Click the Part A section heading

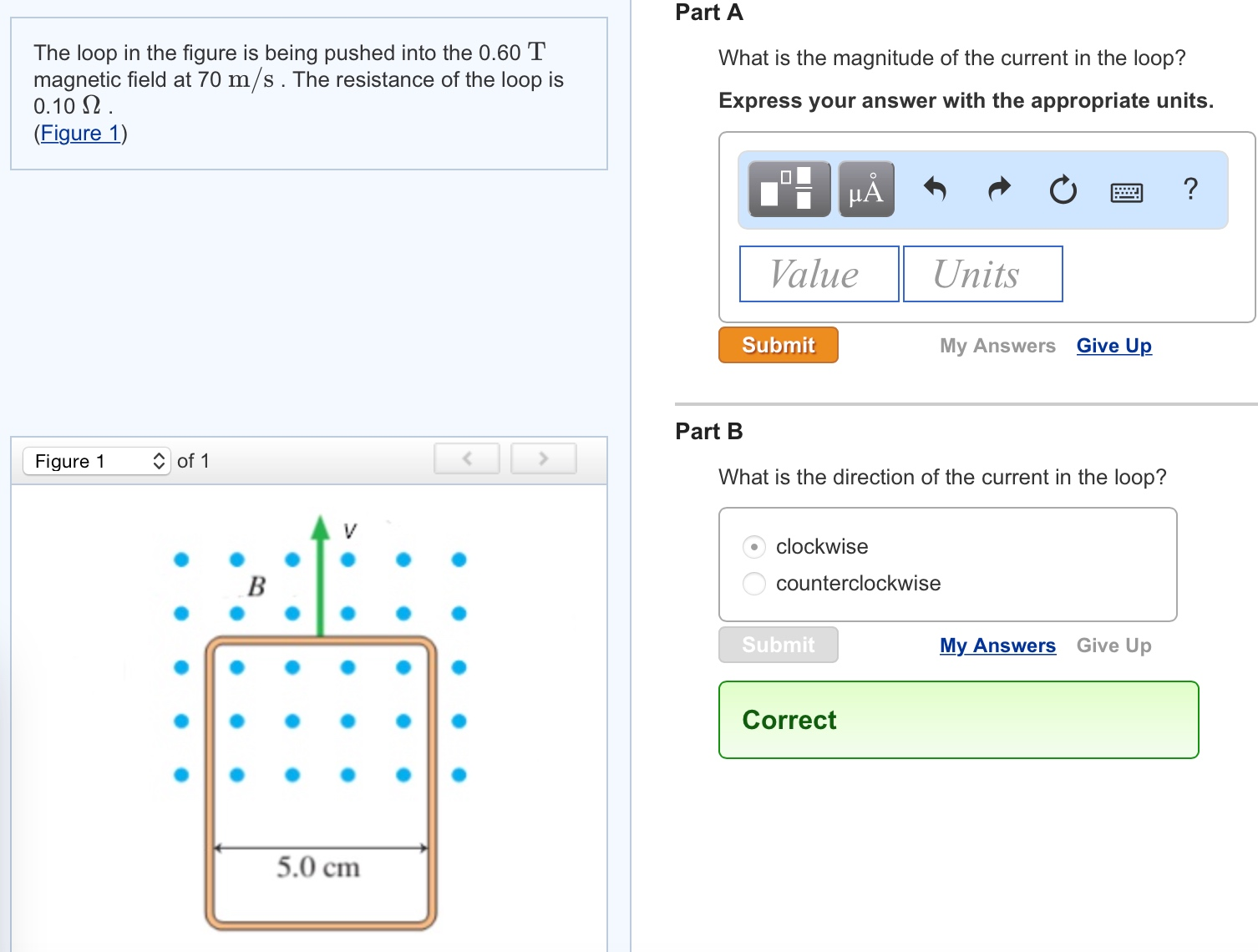tap(708, 13)
